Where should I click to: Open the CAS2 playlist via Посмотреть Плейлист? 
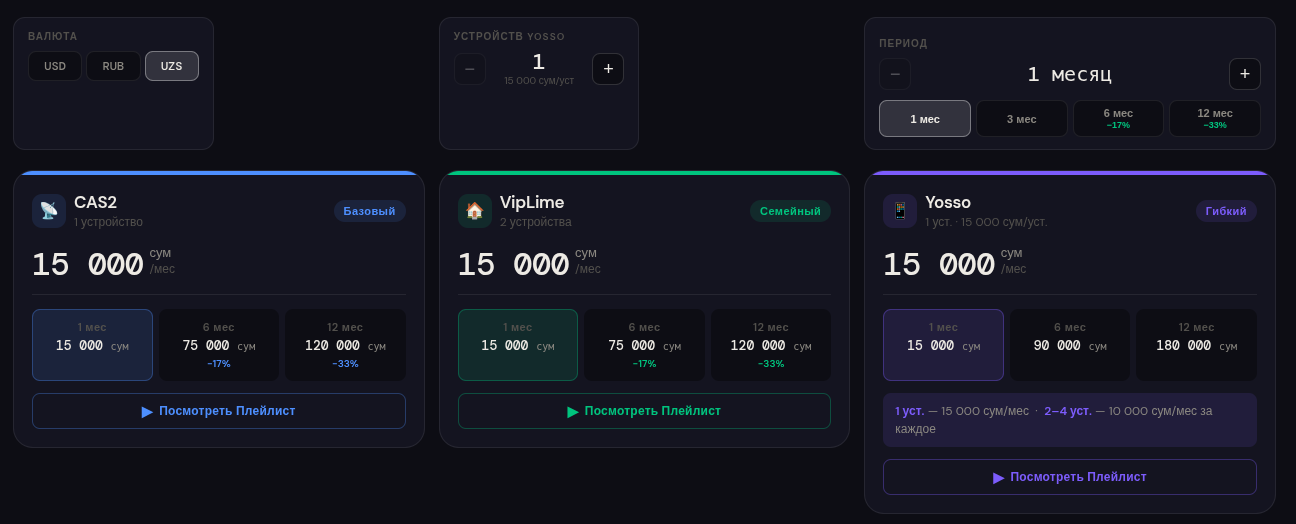(219, 411)
